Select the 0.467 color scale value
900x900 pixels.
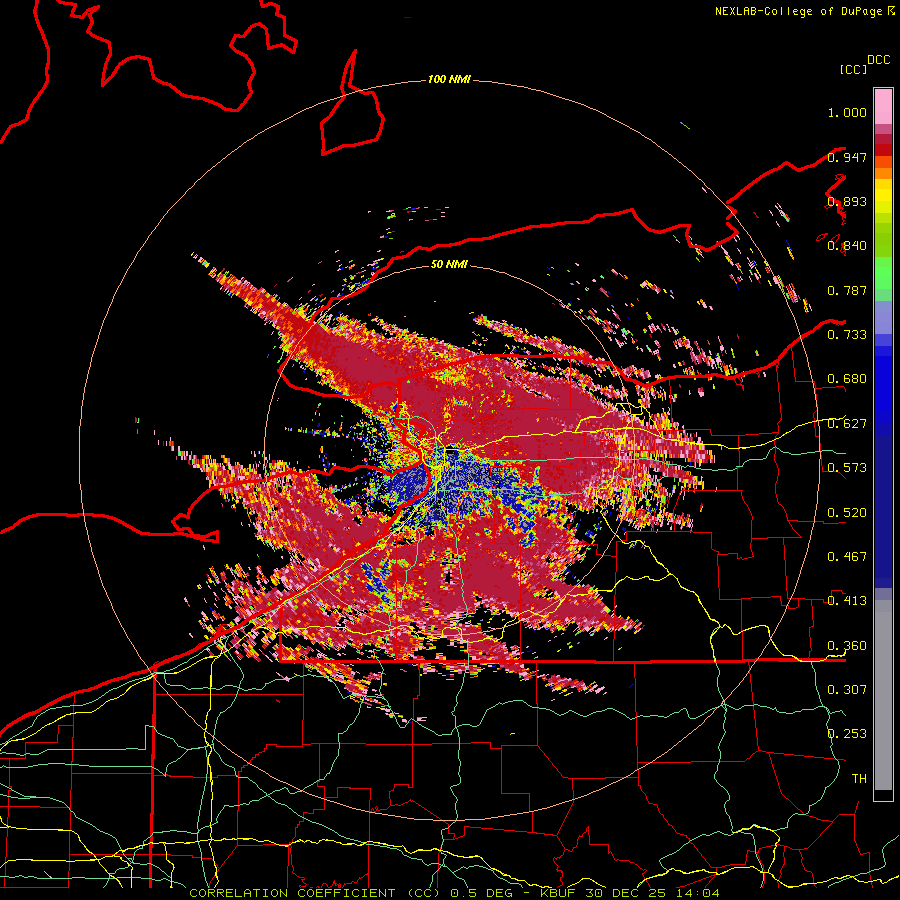[847, 557]
